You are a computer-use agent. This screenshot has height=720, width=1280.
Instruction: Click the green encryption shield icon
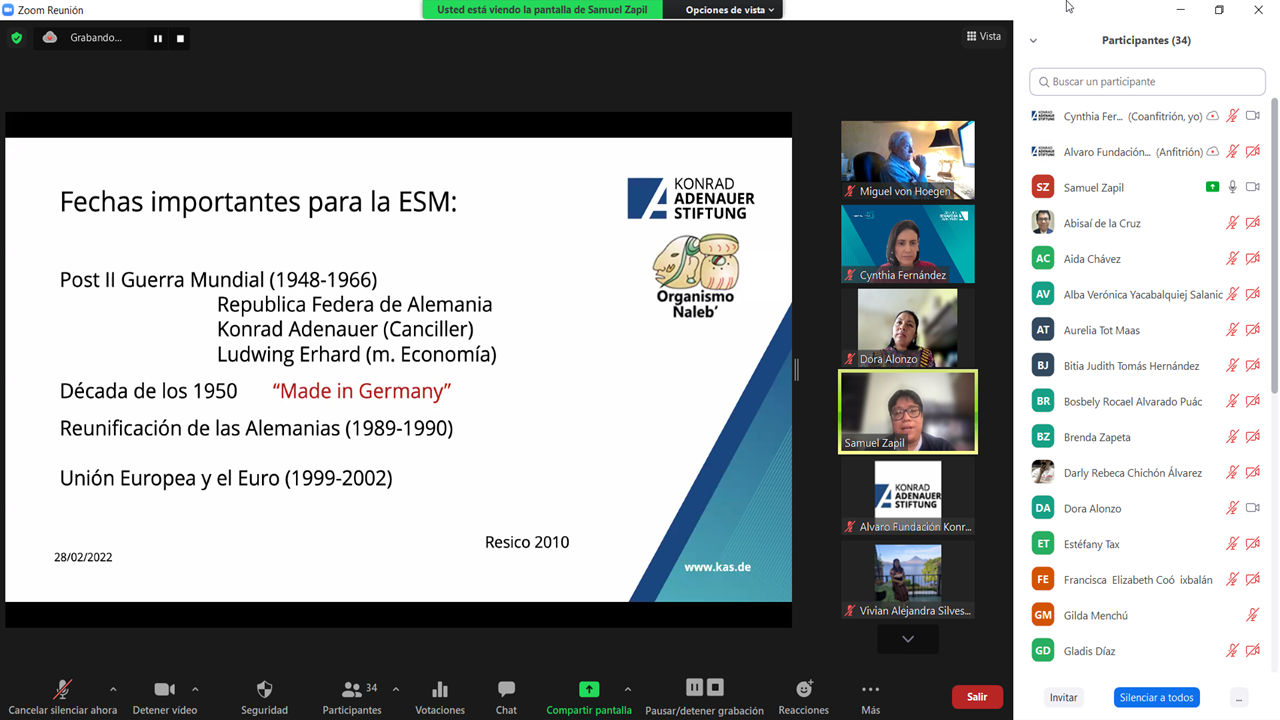click(x=16, y=38)
